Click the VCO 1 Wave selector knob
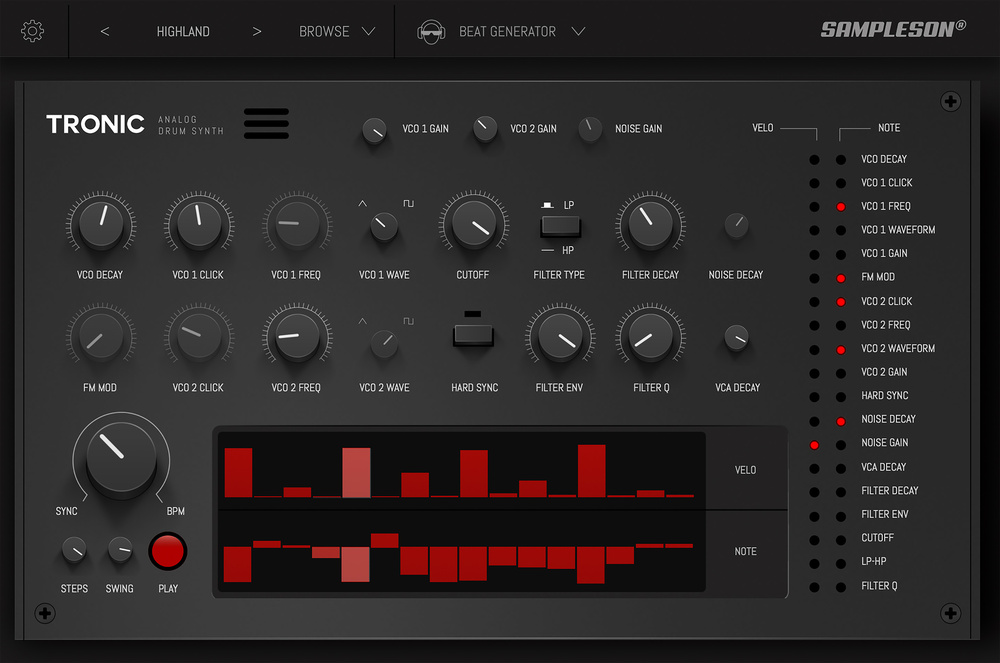The height and width of the screenshot is (663, 1000). 384,226
